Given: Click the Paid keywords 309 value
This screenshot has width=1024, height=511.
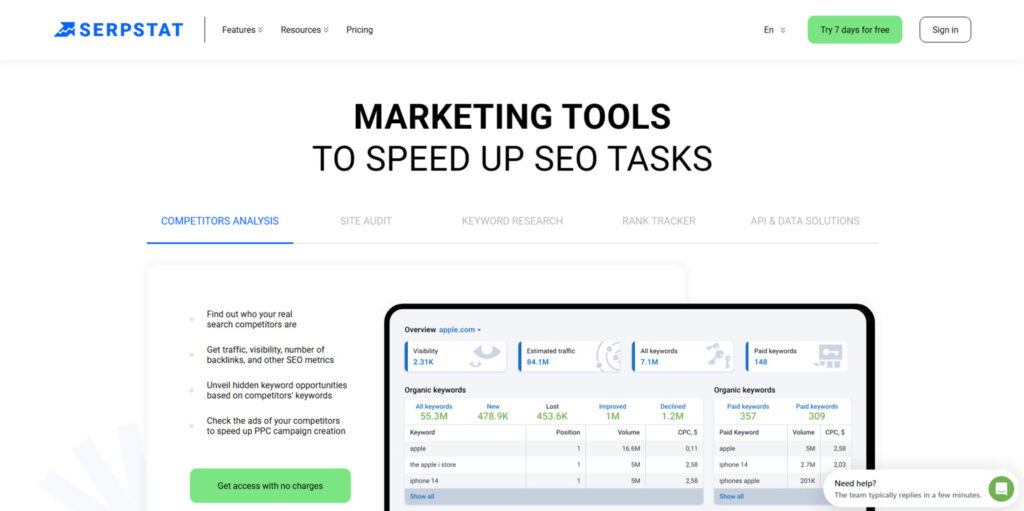Looking at the screenshot, I should (x=816, y=416).
